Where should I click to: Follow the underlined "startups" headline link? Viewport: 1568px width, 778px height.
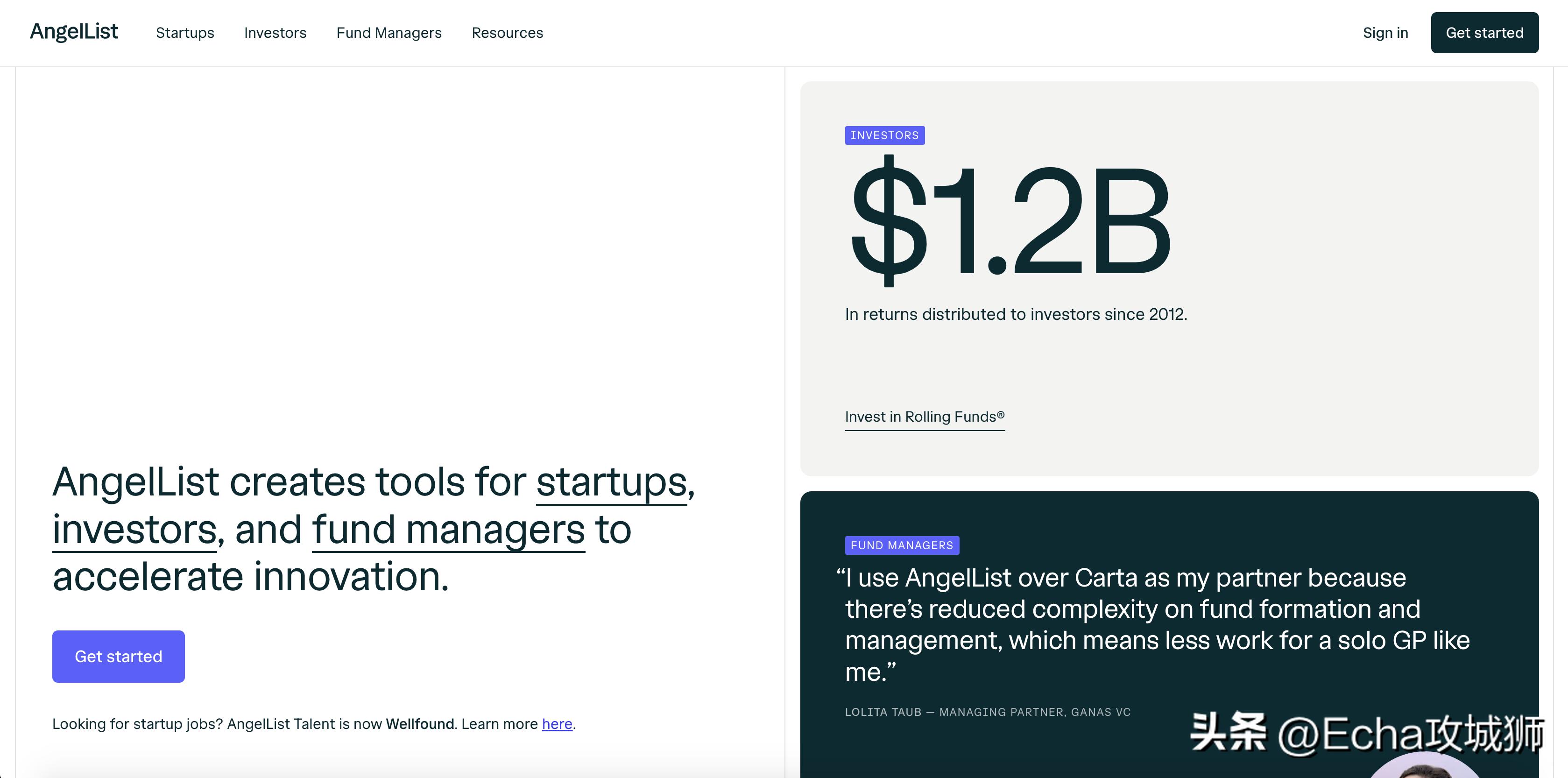tap(611, 483)
